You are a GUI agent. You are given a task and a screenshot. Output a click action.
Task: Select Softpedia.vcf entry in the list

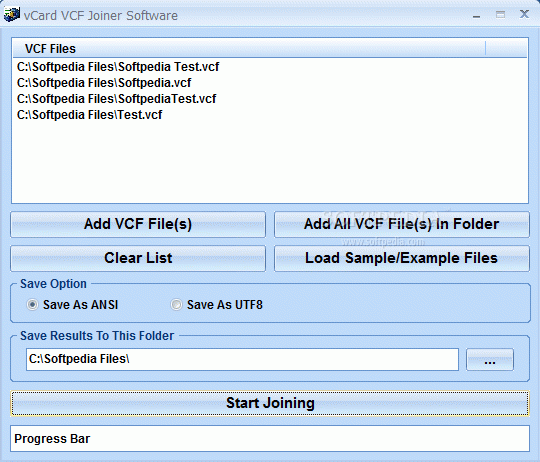point(104,83)
